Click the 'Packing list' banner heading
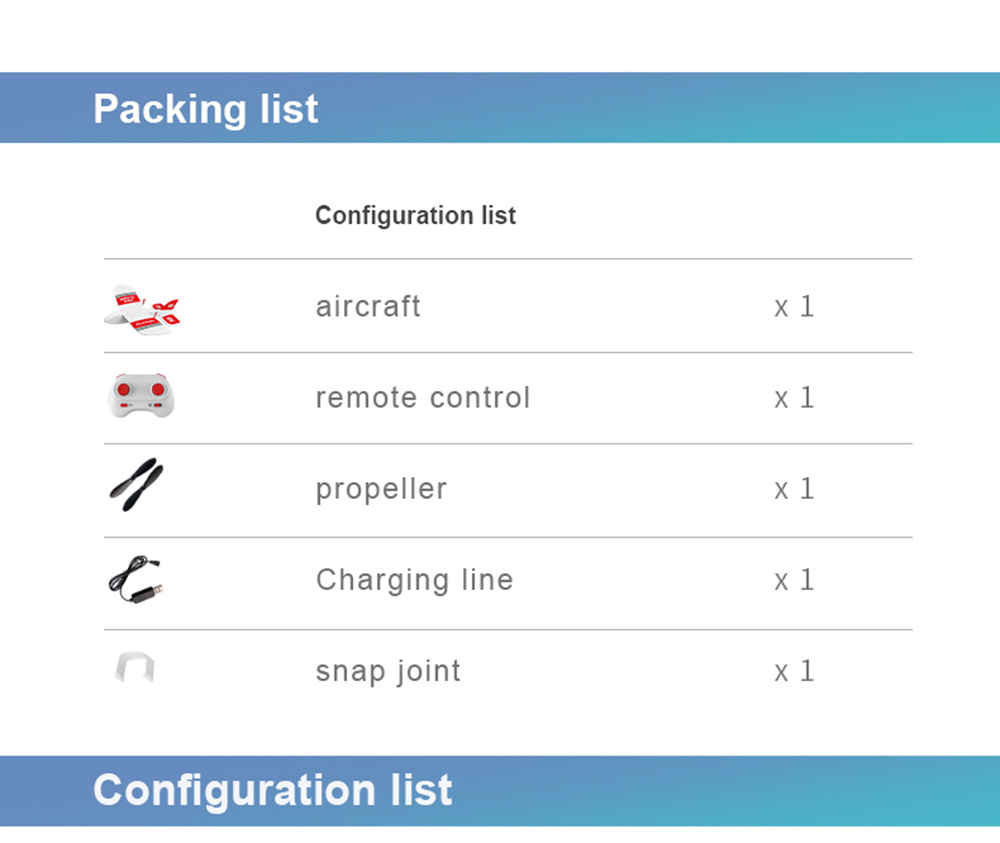Viewport: 1000px width, 843px height. point(206,108)
